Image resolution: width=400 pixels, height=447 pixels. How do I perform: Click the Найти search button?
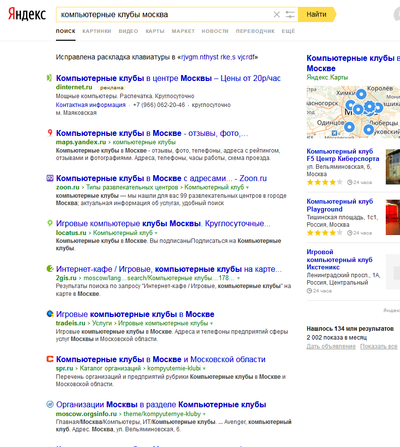pyautogui.click(x=316, y=14)
